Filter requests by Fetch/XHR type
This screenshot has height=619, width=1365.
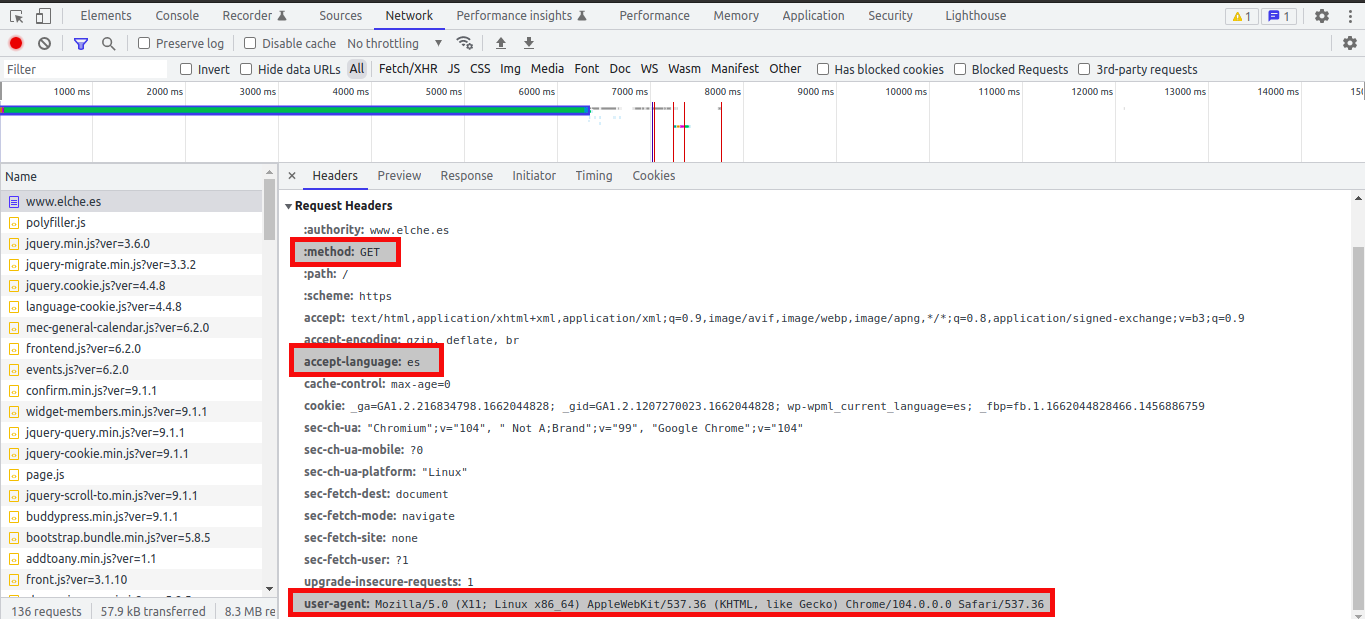tap(408, 69)
